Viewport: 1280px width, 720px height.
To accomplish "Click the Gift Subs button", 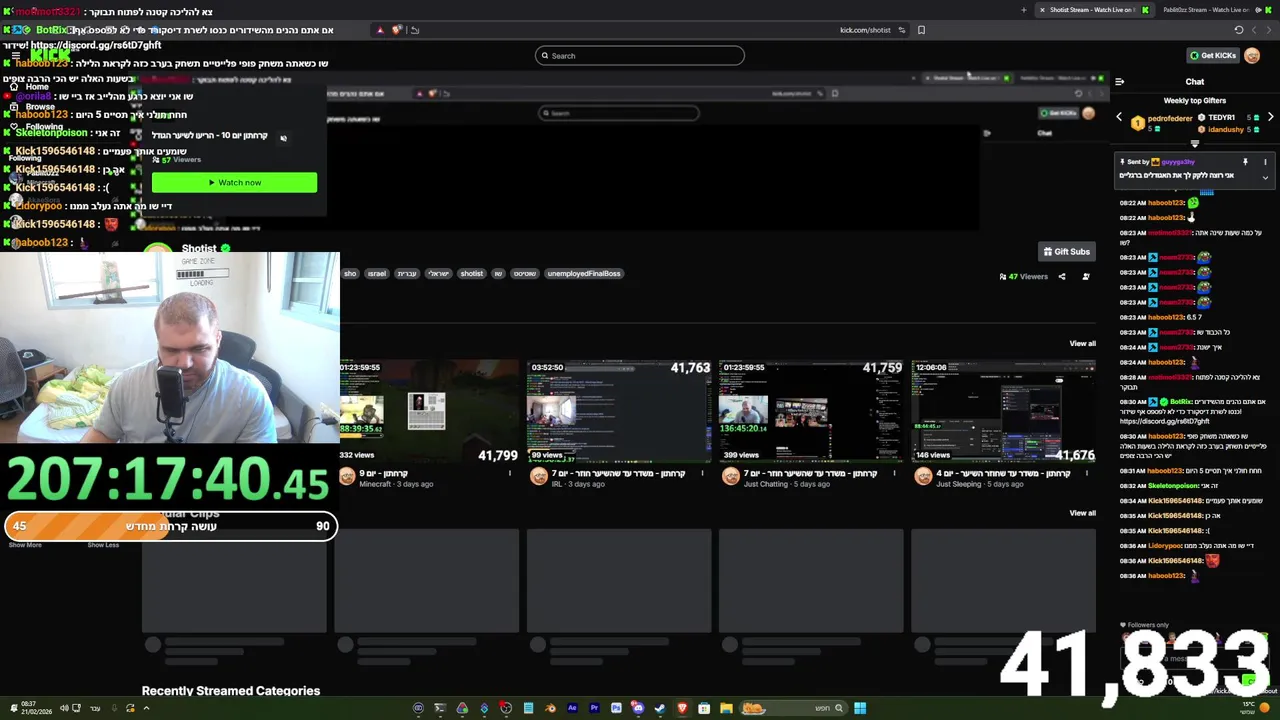I will point(1066,252).
